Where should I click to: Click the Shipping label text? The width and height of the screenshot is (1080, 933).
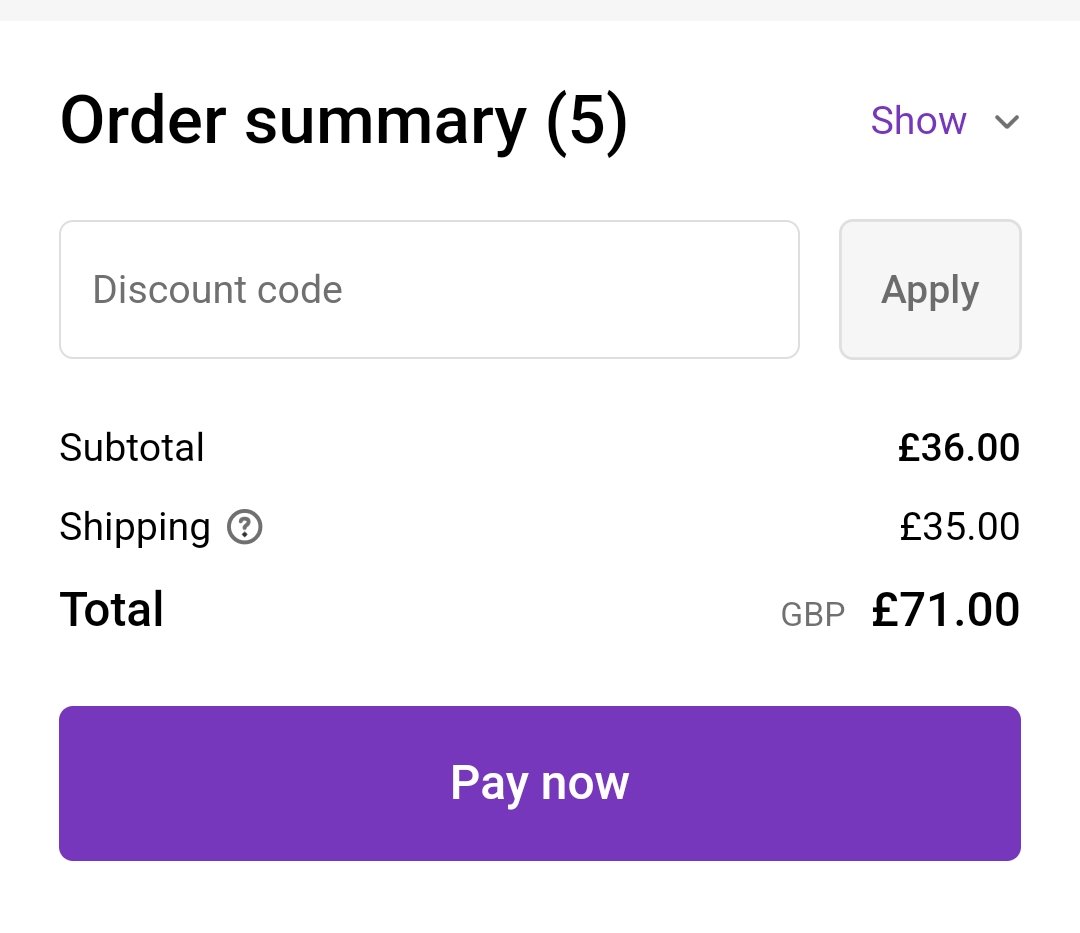click(x=135, y=527)
